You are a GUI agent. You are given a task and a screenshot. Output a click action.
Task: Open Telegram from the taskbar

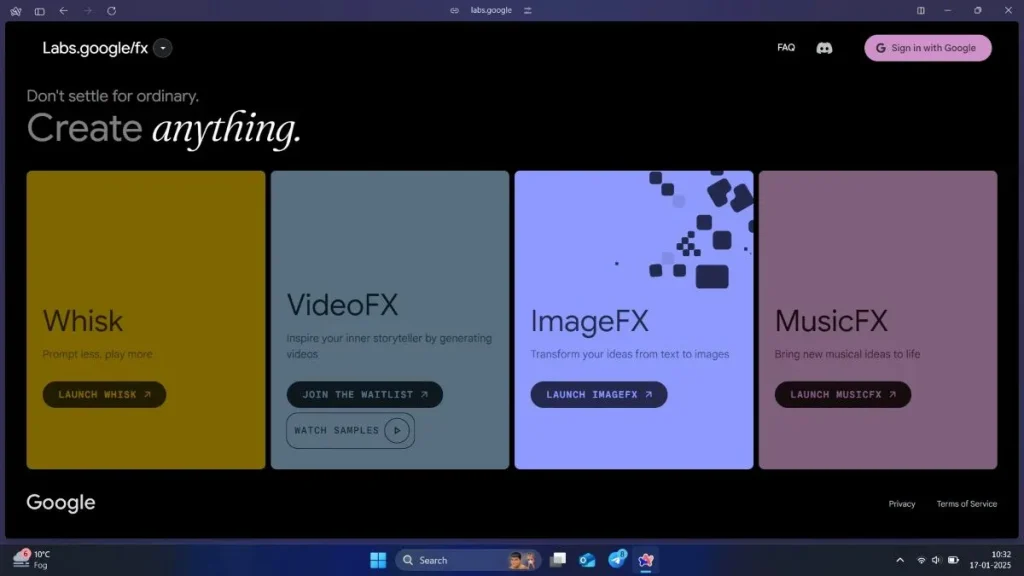(617, 559)
